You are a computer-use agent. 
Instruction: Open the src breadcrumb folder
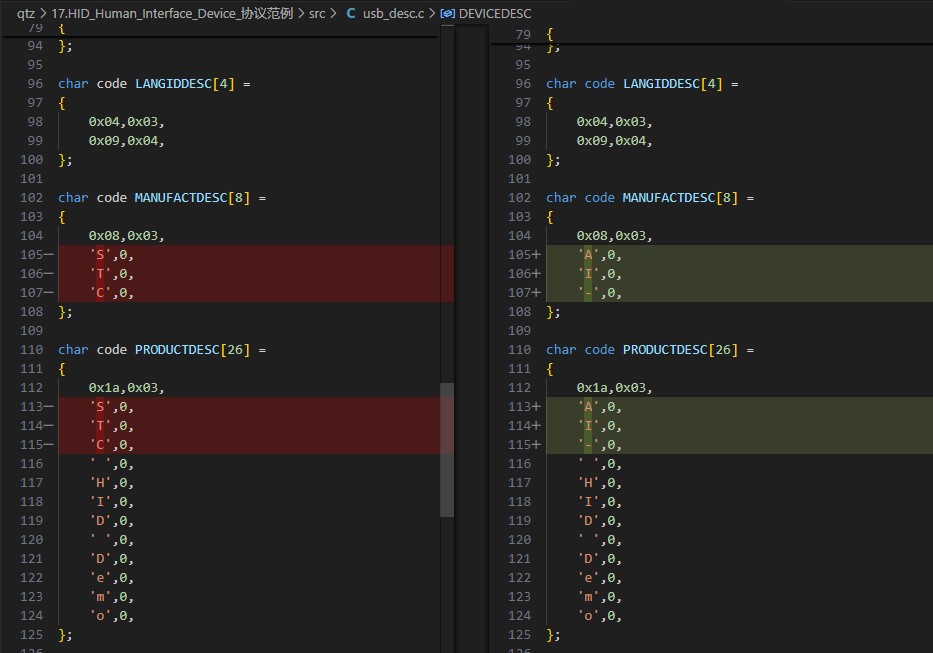click(x=317, y=14)
